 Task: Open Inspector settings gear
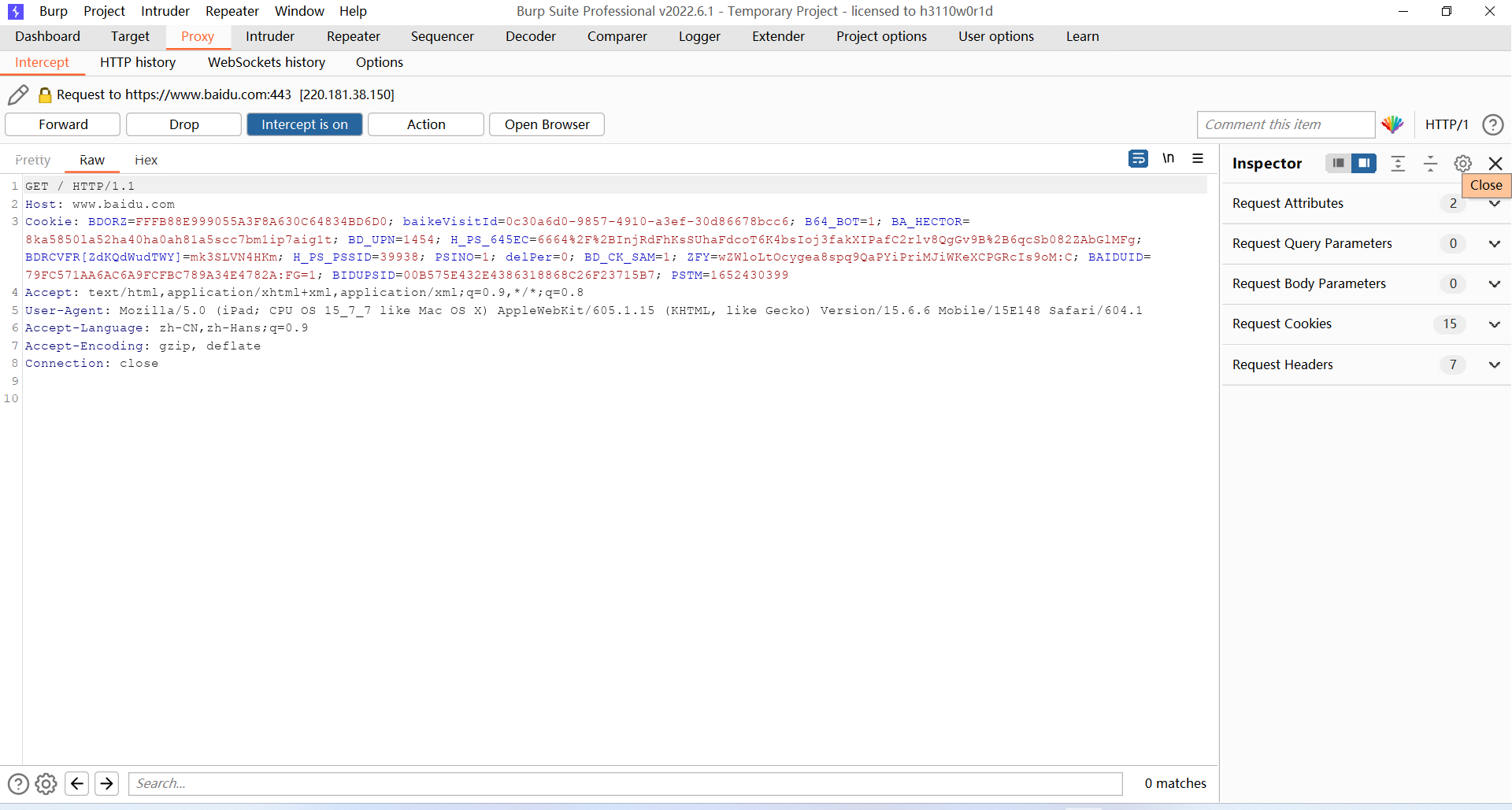[1462, 163]
